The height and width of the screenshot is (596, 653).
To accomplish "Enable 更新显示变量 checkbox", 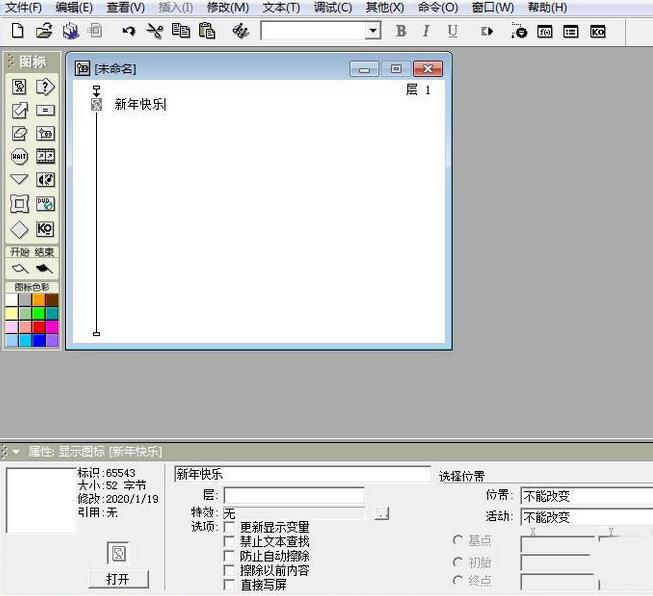I will click(x=229, y=527).
